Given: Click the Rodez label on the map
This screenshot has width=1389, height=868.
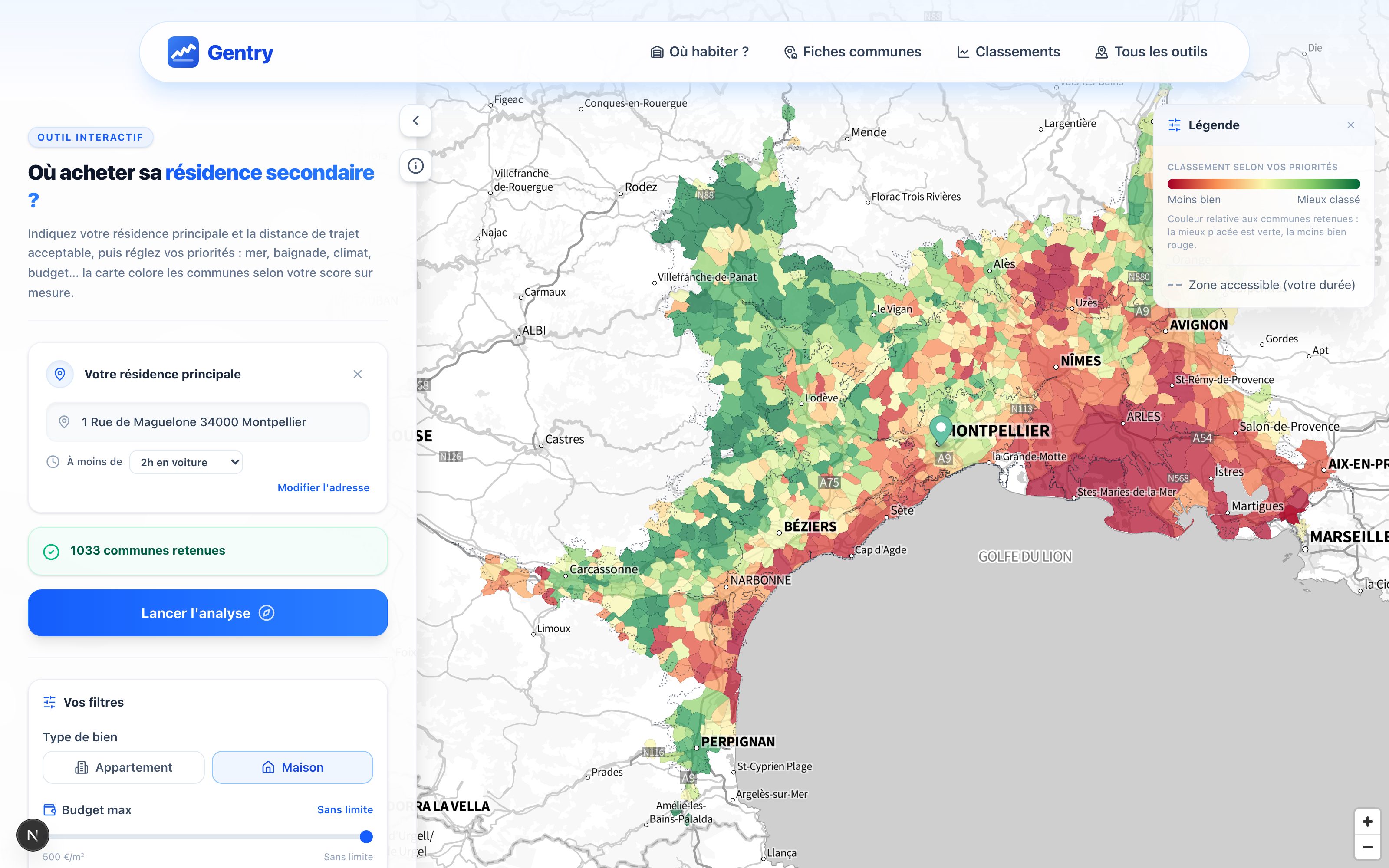Looking at the screenshot, I should 641,187.
